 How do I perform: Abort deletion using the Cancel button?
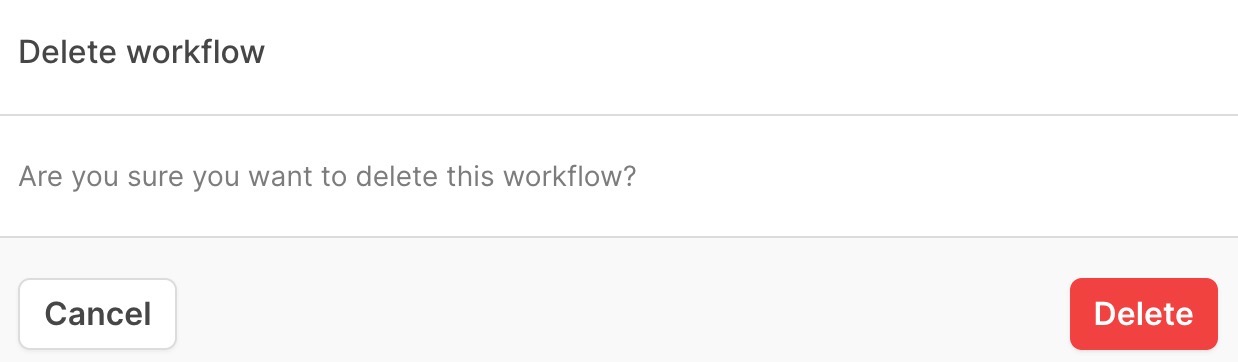98,314
